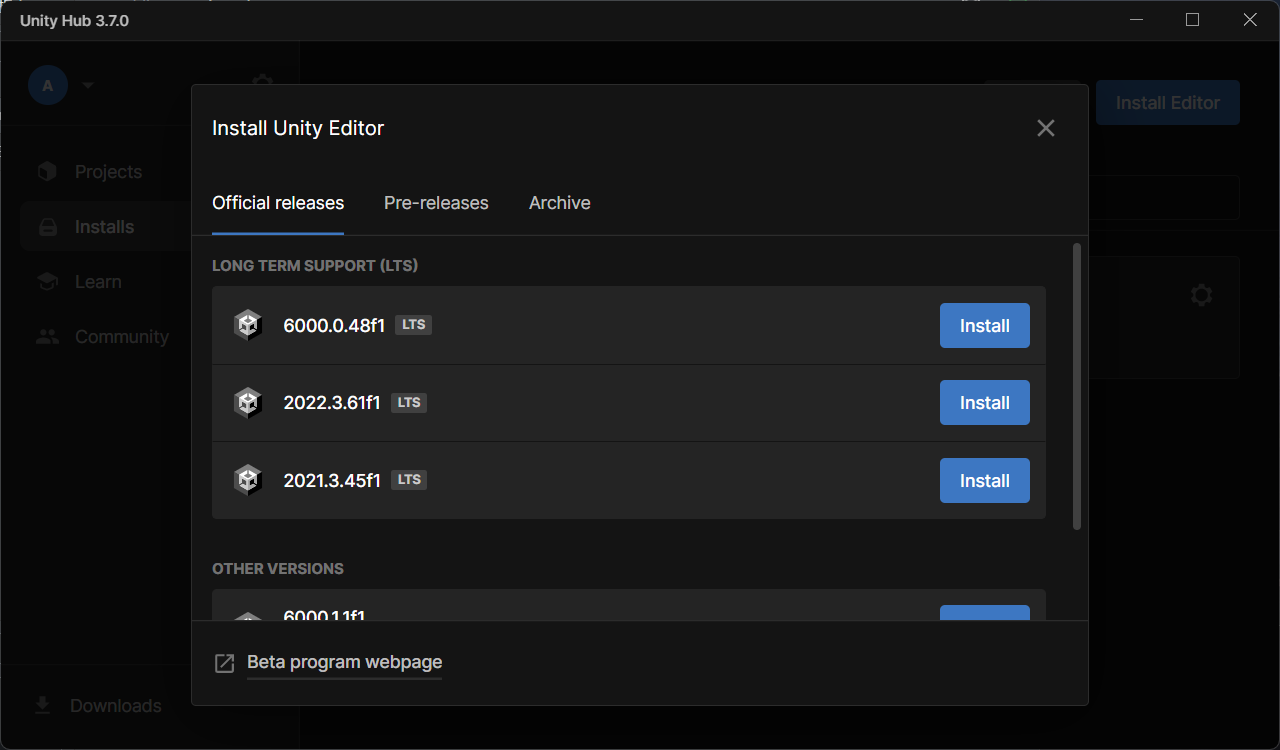Open the Archive tab

[560, 203]
